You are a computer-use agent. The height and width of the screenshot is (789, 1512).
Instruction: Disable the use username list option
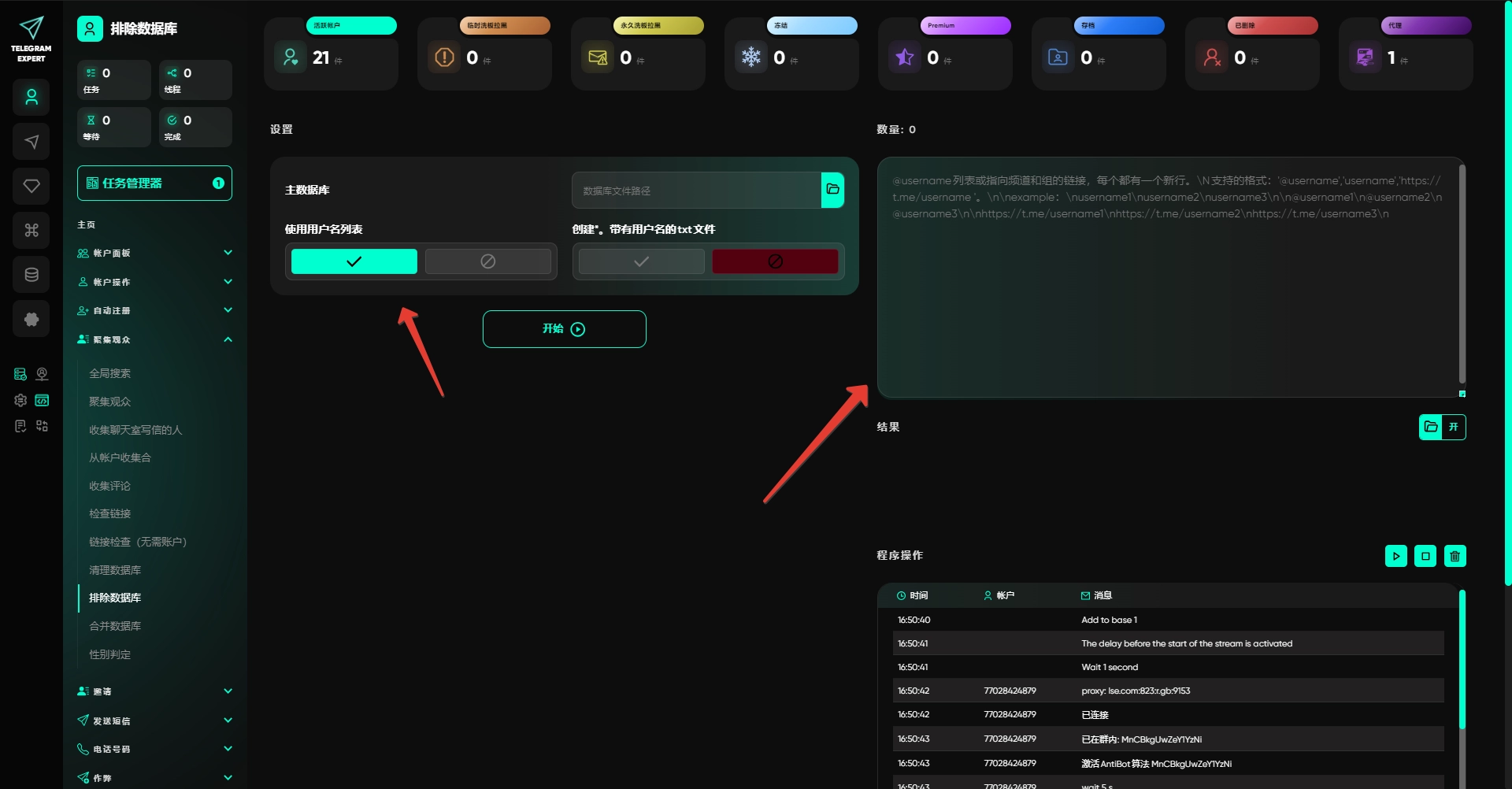pos(488,261)
